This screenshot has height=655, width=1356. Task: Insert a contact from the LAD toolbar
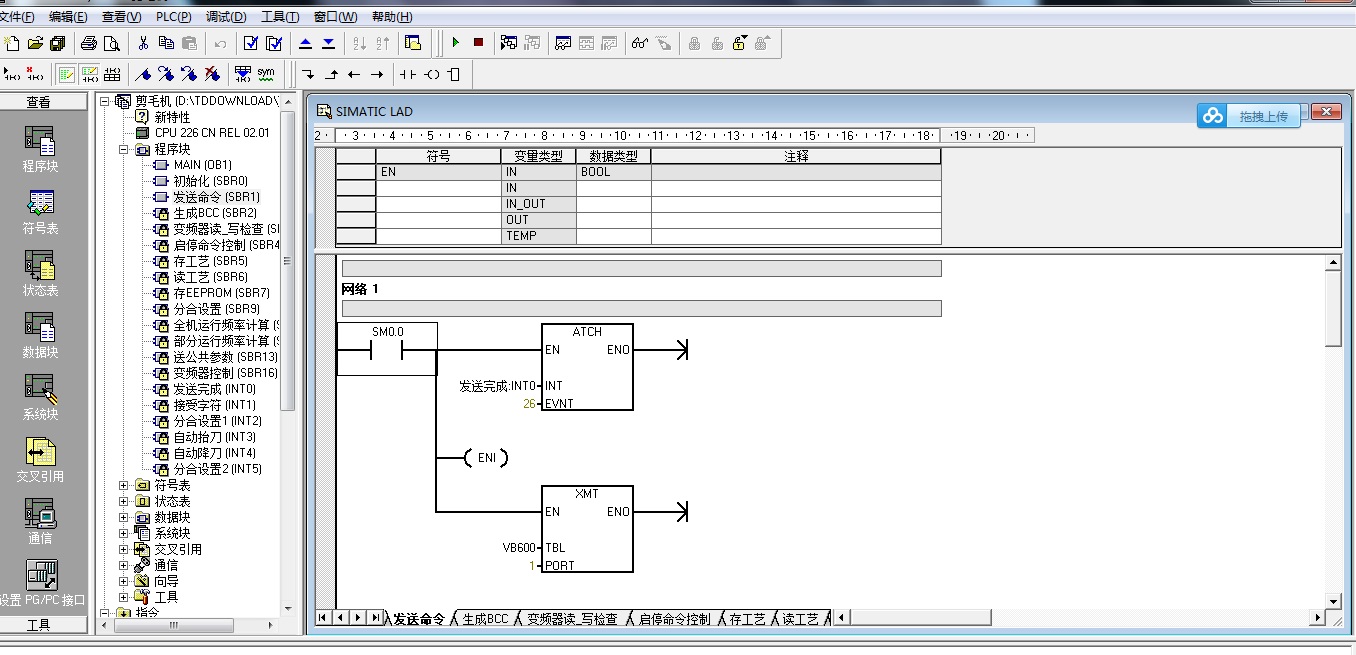tap(407, 74)
